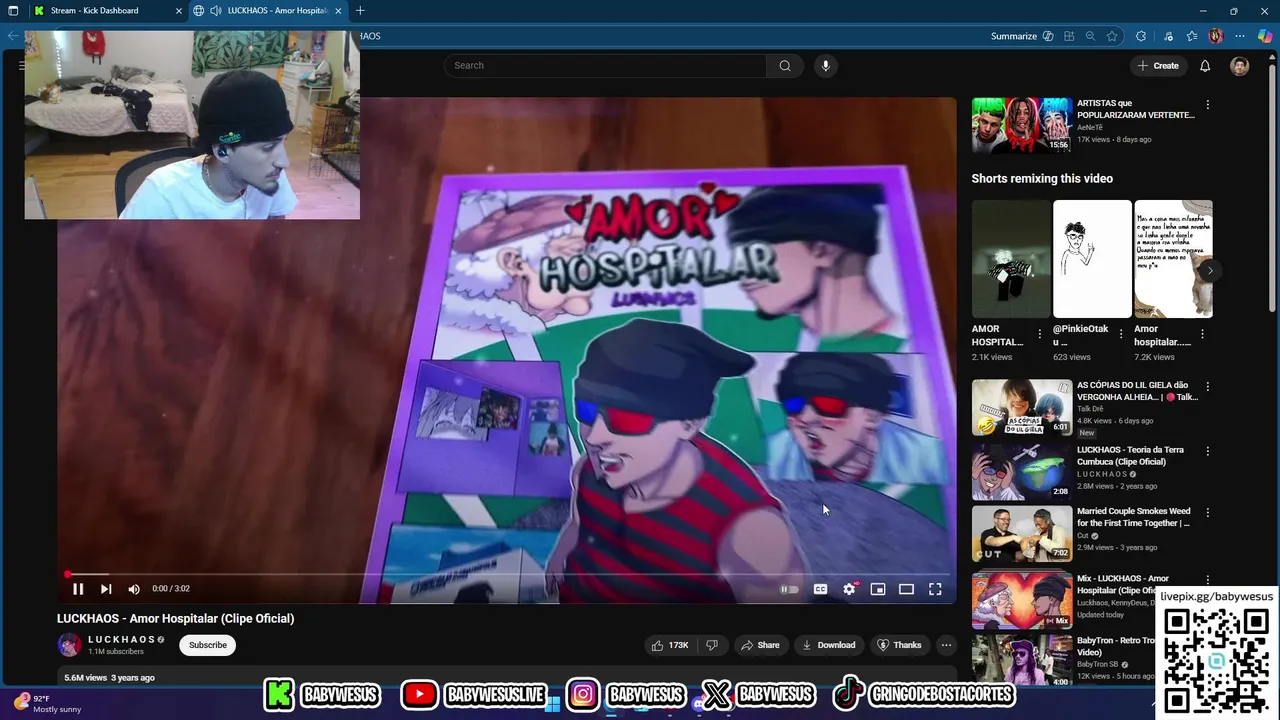The width and height of the screenshot is (1280, 720).
Task: Open options for AS CÓPIAS DO LIL GIELA
Action: [1208, 386]
